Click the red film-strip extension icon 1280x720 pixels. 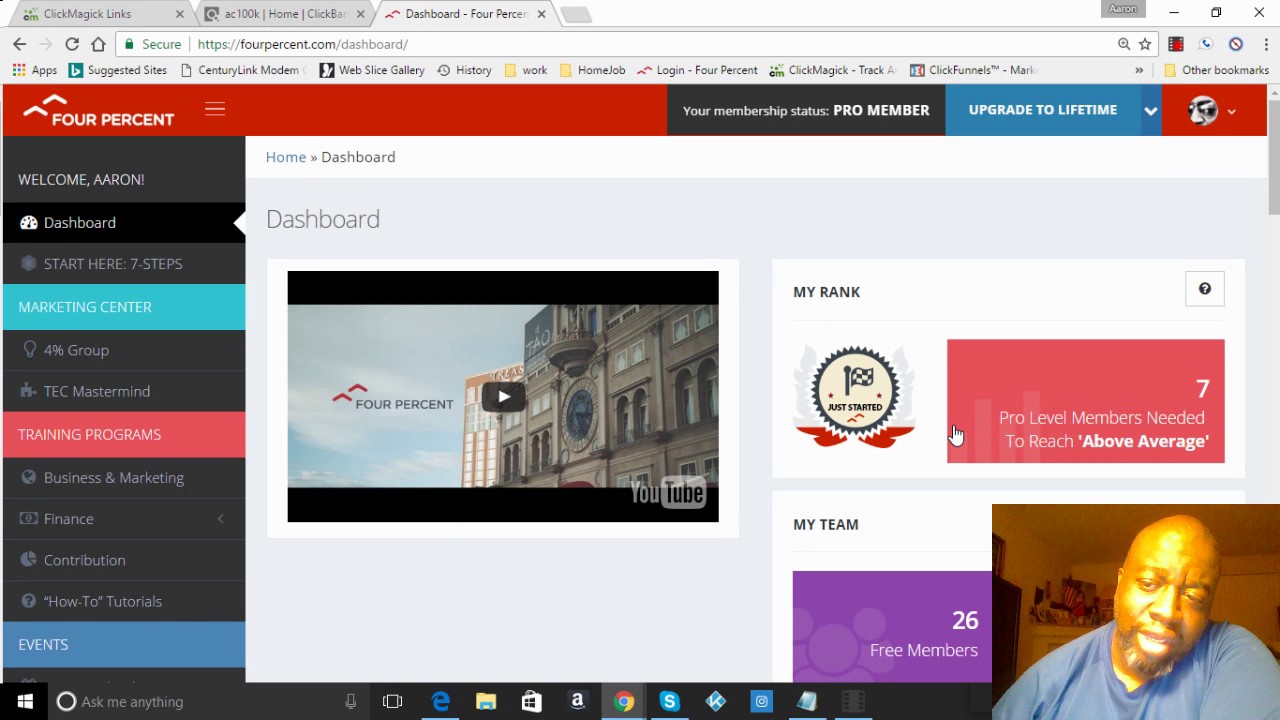[1176, 44]
